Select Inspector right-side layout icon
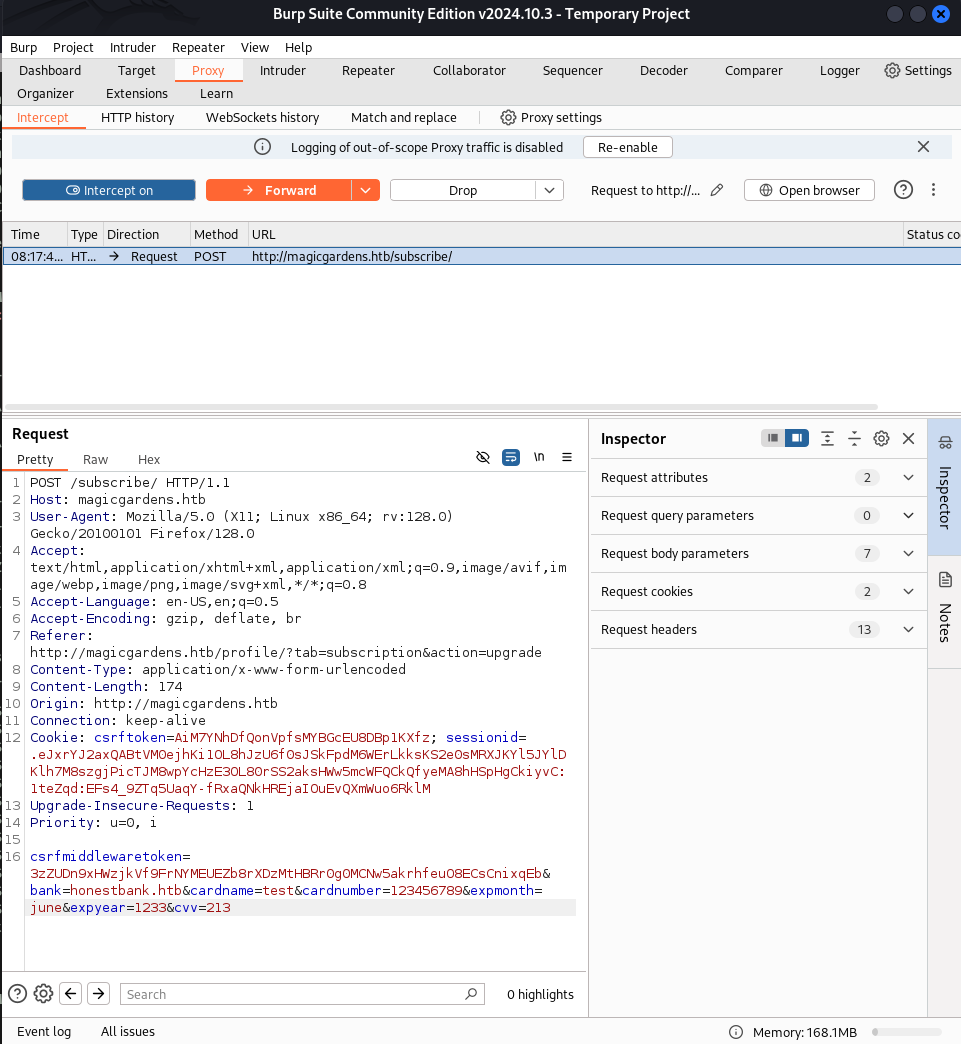The image size is (961, 1044). (797, 438)
